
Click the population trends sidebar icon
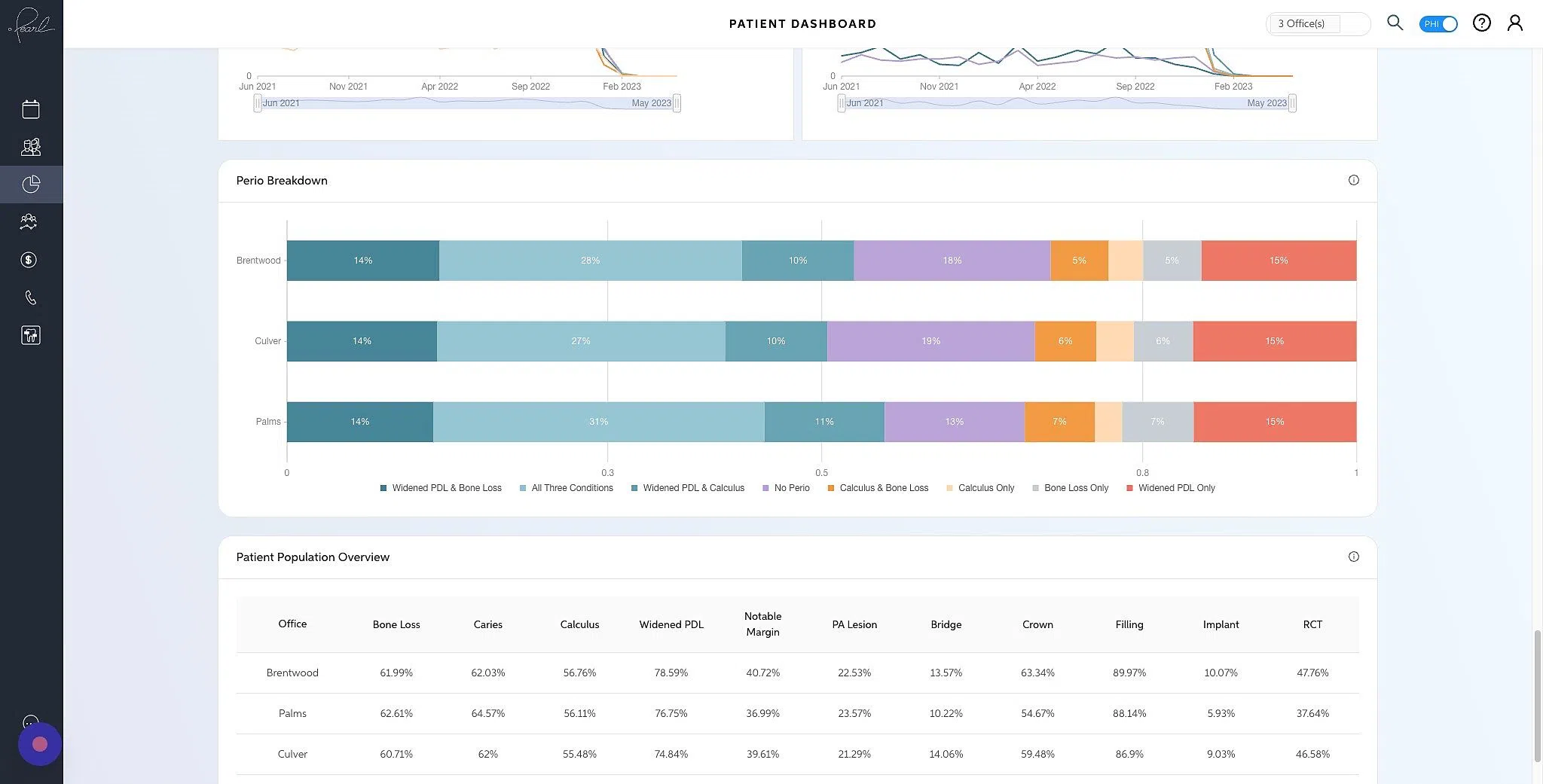[30, 221]
